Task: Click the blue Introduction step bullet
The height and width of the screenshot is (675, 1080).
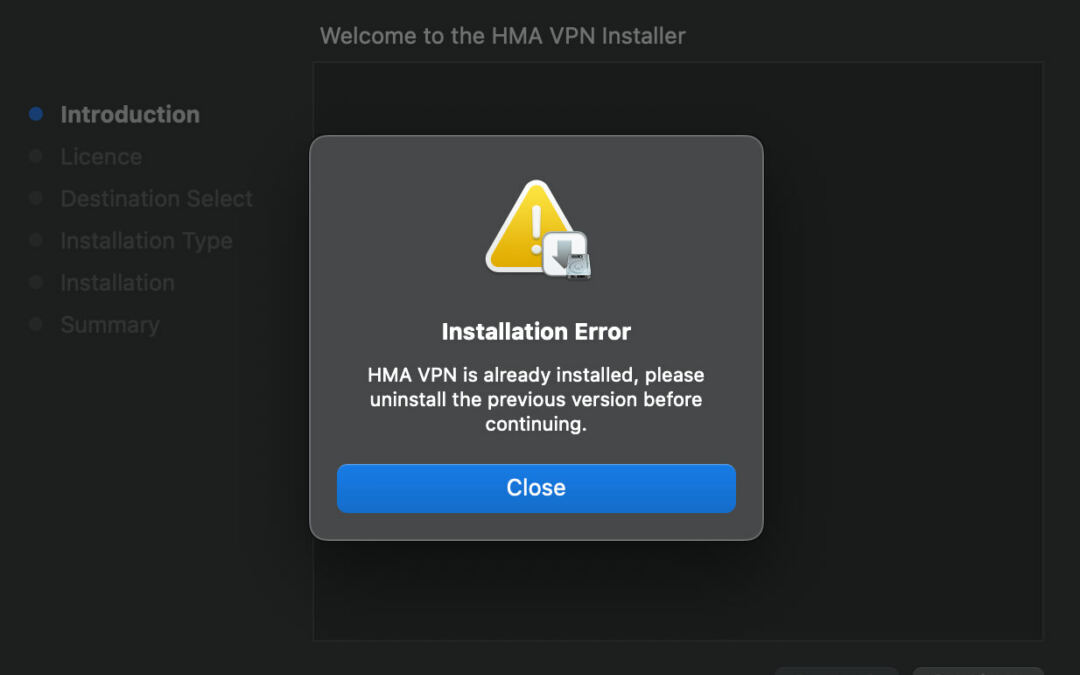Action: point(36,115)
